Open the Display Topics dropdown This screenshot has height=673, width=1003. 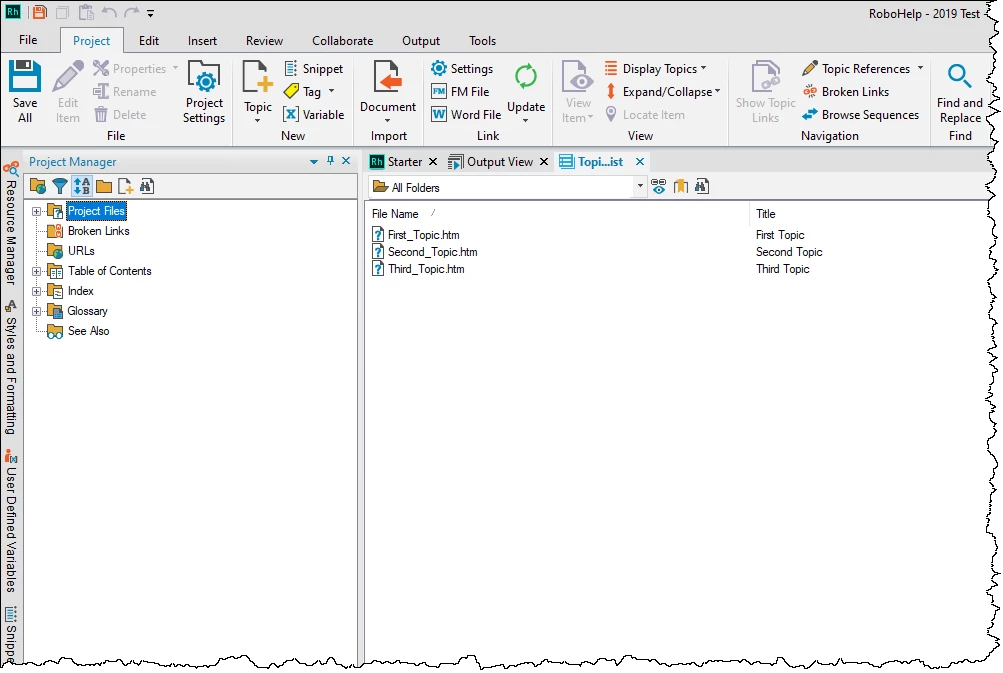[656, 68]
